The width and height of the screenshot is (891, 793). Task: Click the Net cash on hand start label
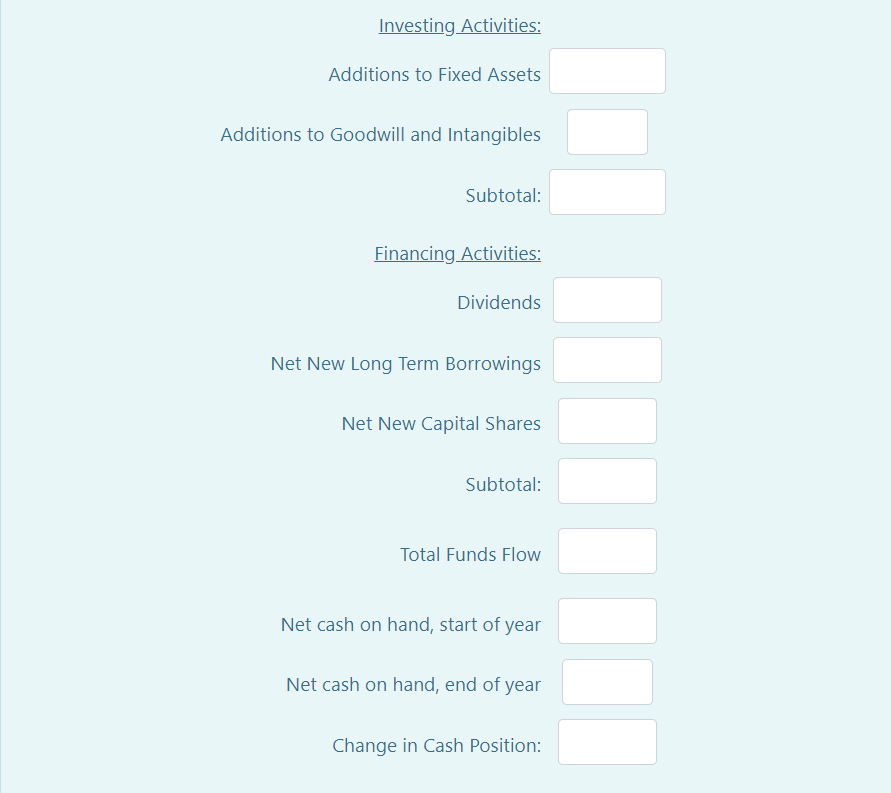(x=410, y=624)
